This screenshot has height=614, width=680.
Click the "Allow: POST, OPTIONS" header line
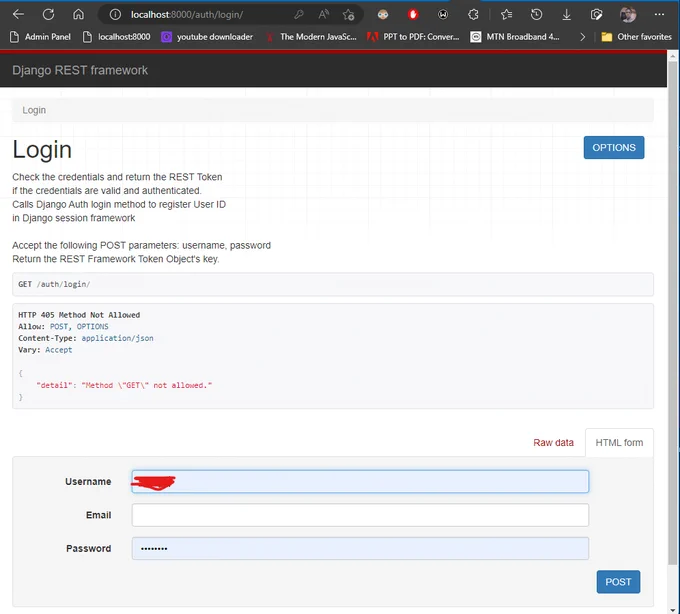tap(63, 327)
